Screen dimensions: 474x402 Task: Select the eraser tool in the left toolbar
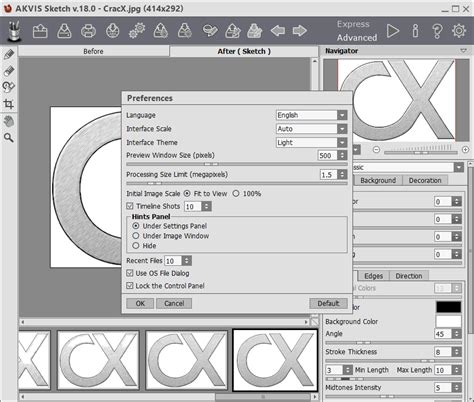[9, 71]
